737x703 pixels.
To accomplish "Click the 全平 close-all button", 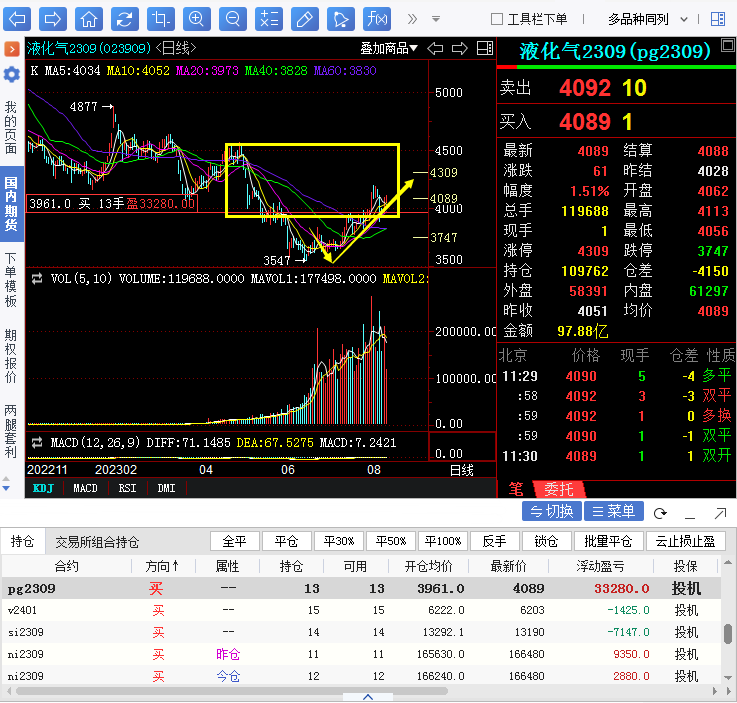I will pos(234,541).
